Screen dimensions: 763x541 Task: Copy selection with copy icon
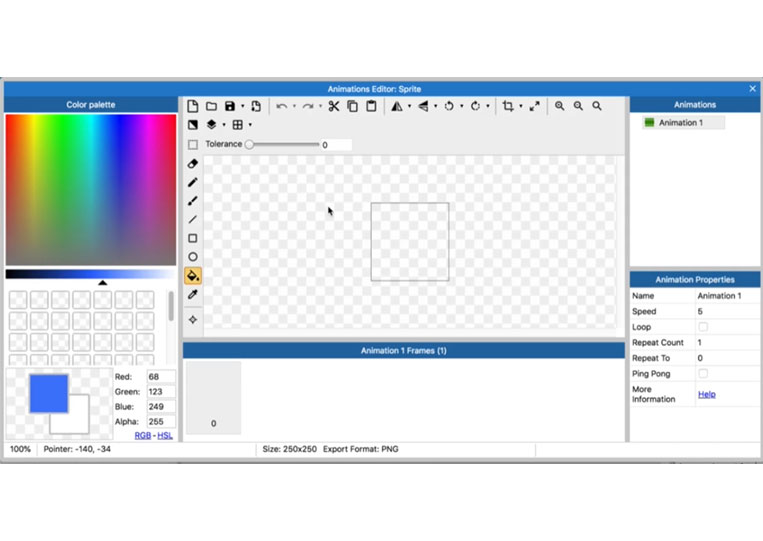tap(352, 106)
